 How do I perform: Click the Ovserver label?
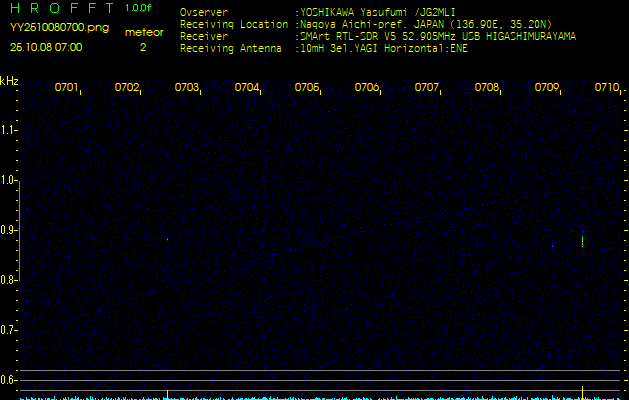[204, 13]
